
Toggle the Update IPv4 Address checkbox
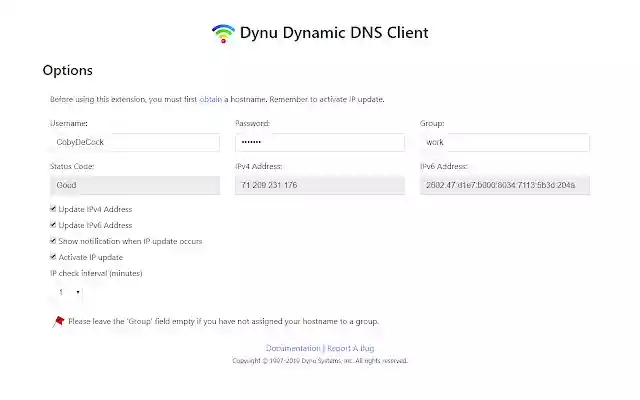[53, 209]
